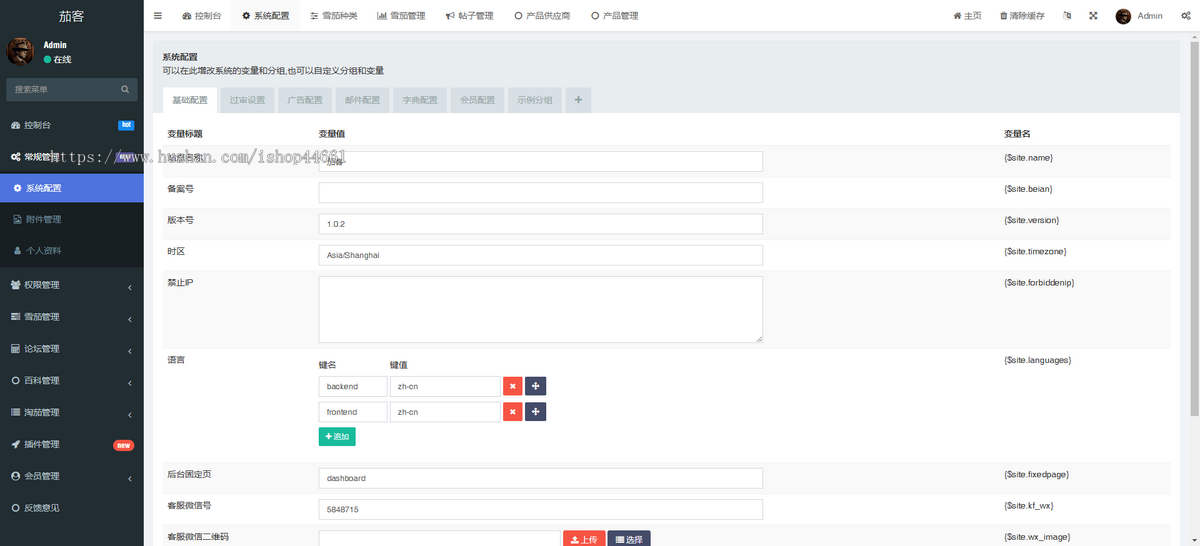
Task: Expand 雪茄管理 sidebar group
Action: (72, 317)
